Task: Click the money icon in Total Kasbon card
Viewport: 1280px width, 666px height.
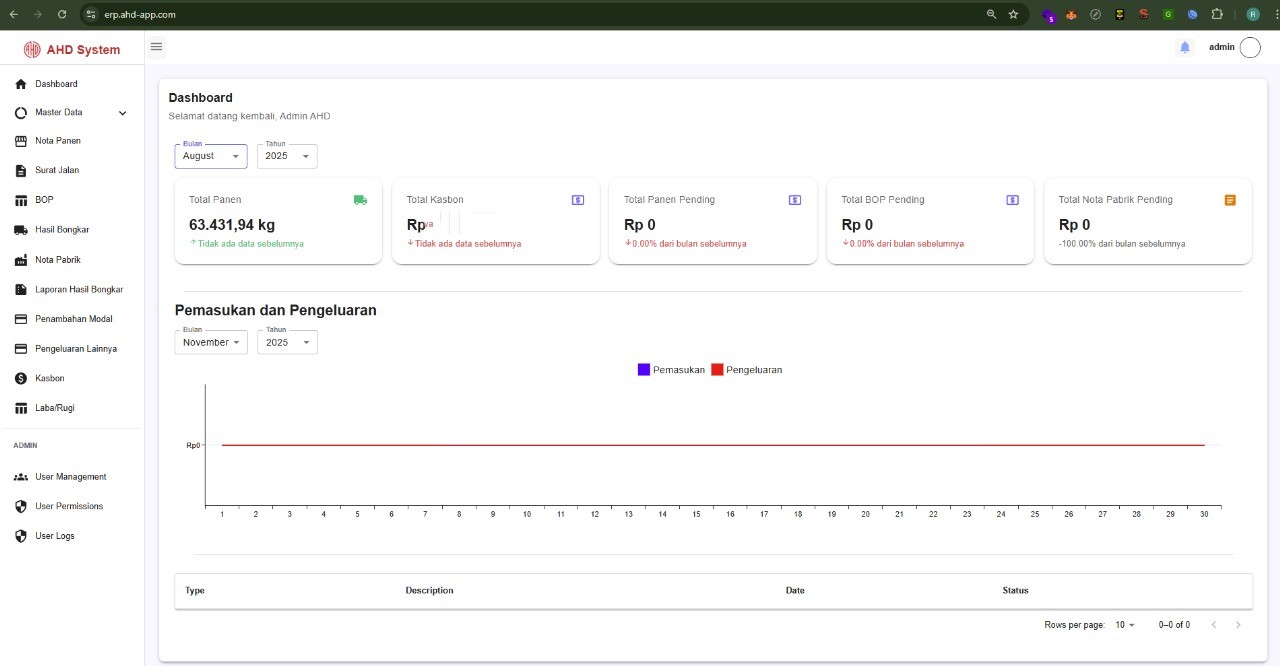Action: point(578,200)
